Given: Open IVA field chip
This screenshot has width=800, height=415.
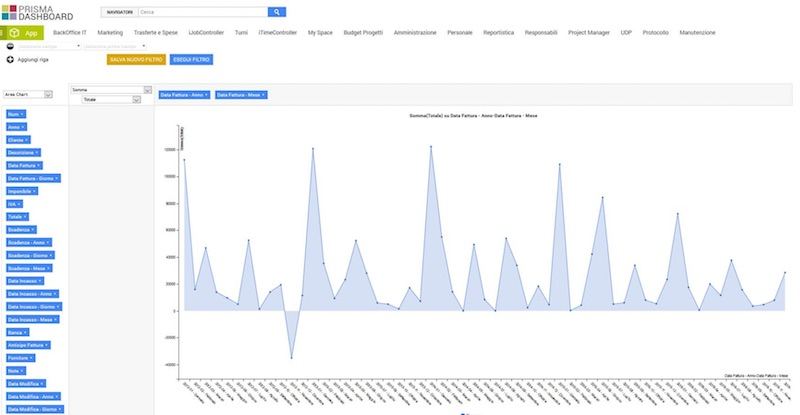Looking at the screenshot, I should 14,204.
